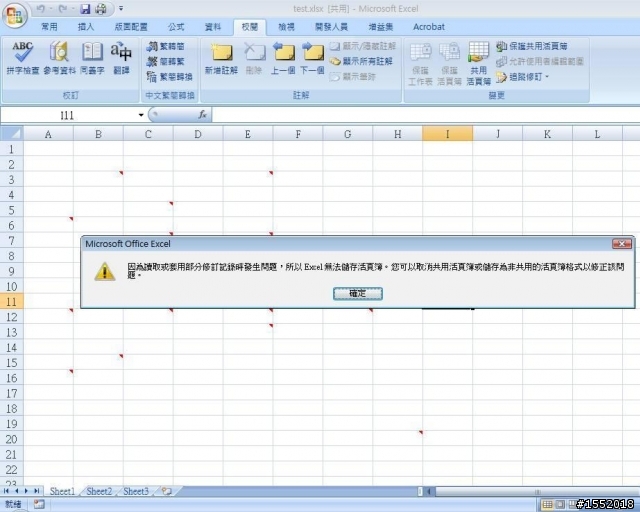The width and height of the screenshot is (640, 512).
Task: Select row 20 header
Action: tap(12, 439)
